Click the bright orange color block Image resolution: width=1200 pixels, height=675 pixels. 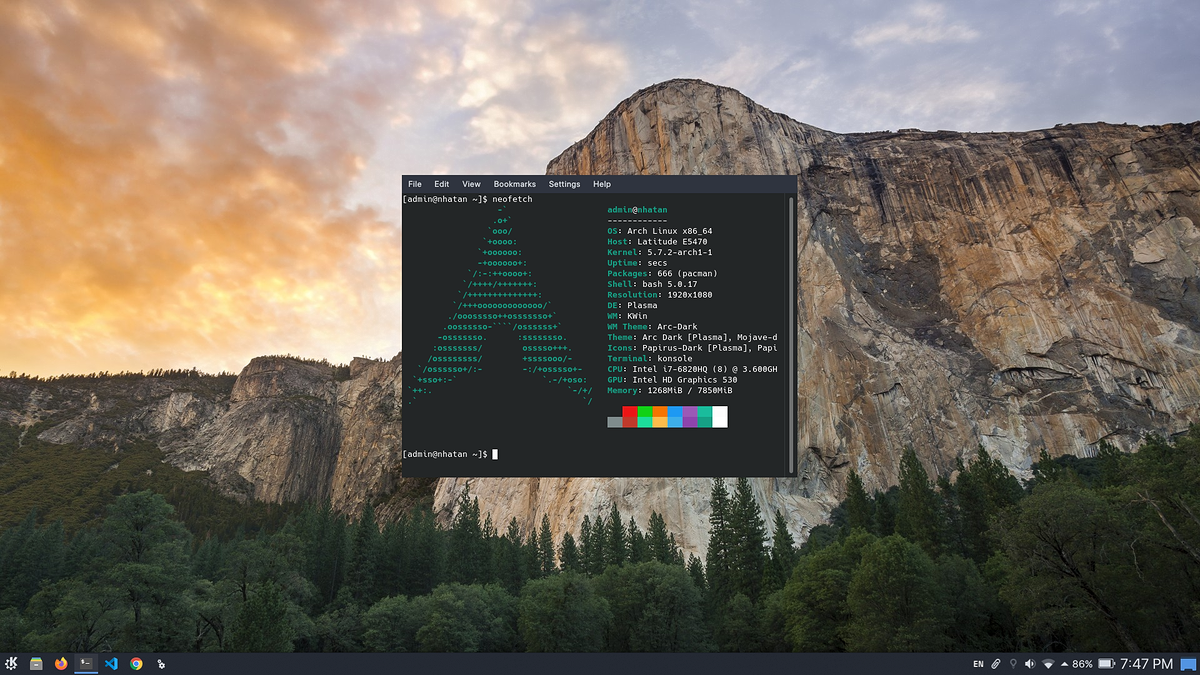tap(660, 411)
